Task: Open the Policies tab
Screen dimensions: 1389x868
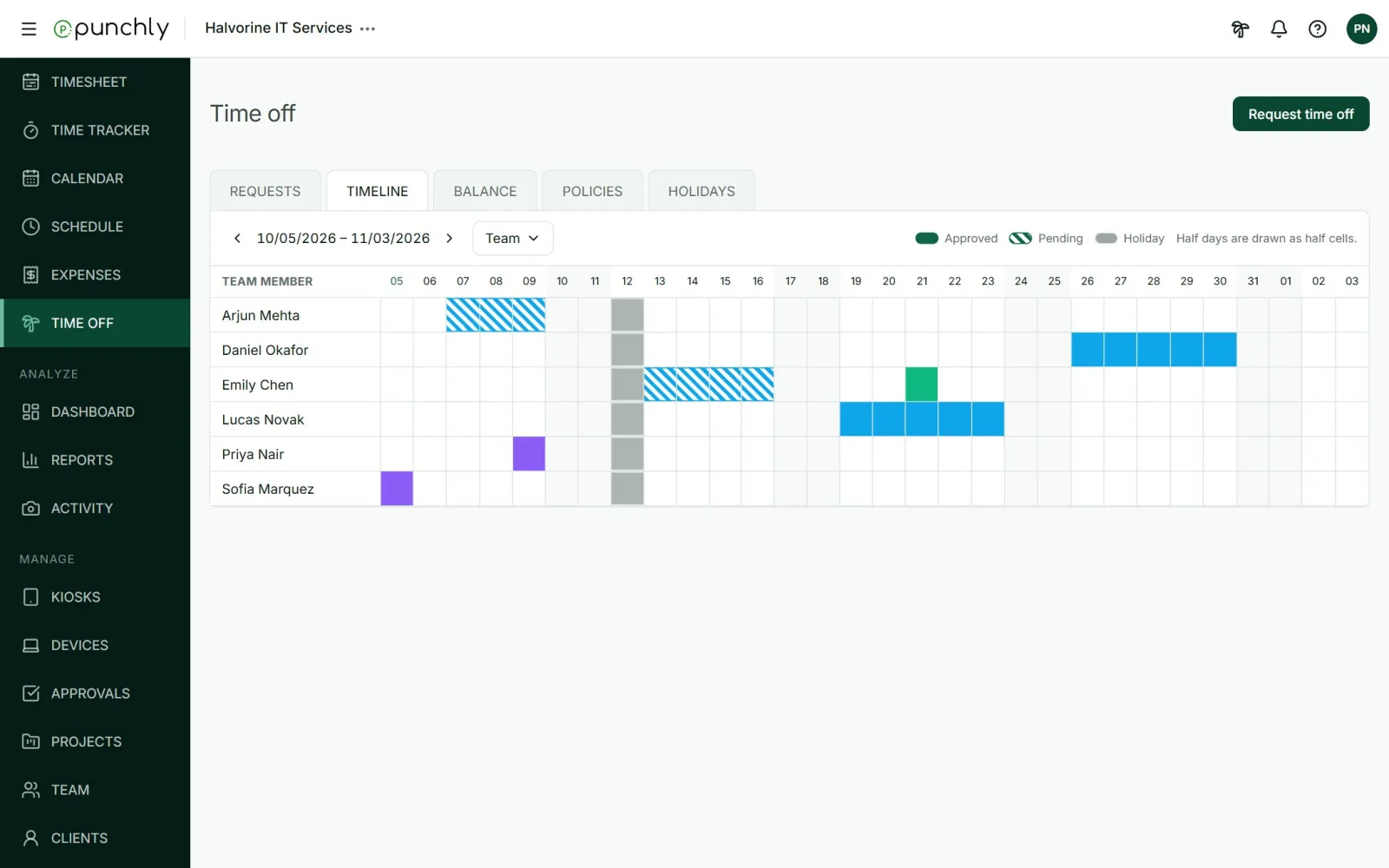Action: click(x=592, y=191)
